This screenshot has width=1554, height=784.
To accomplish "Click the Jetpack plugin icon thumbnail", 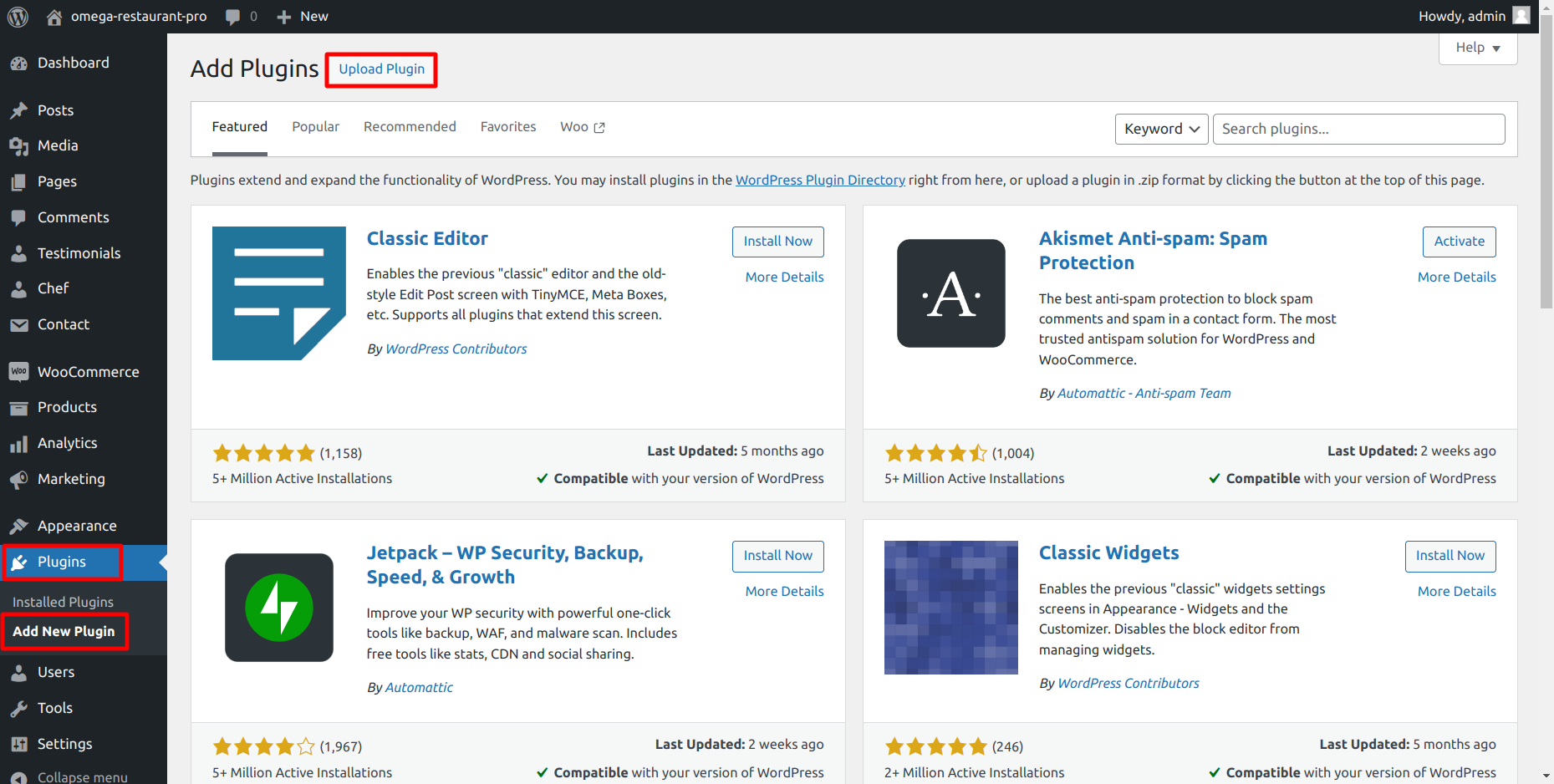I will 279,608.
